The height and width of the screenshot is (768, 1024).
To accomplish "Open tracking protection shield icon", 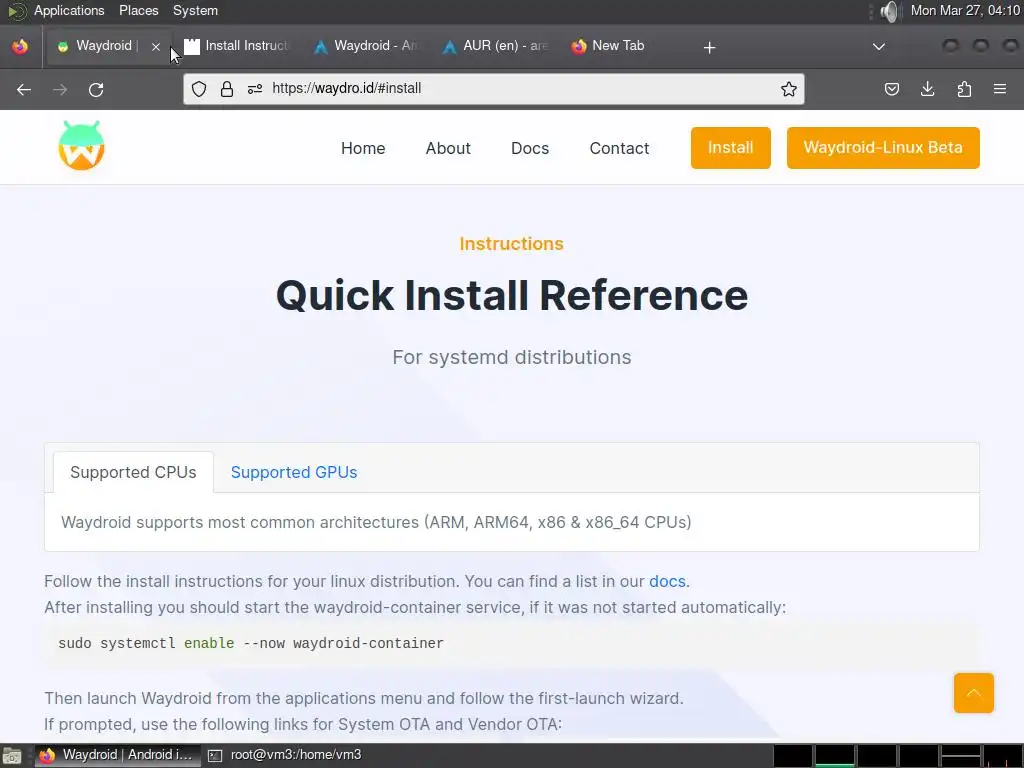I will coord(199,89).
